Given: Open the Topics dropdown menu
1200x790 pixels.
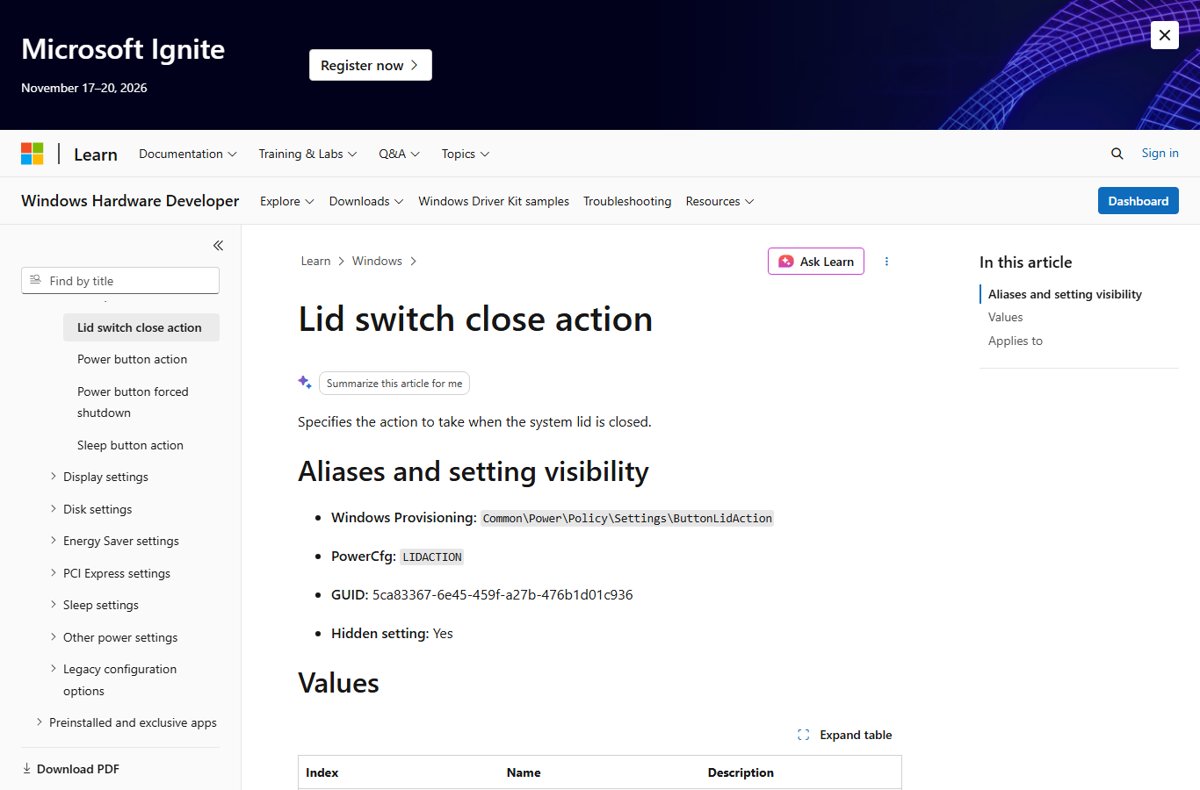Looking at the screenshot, I should 465,154.
